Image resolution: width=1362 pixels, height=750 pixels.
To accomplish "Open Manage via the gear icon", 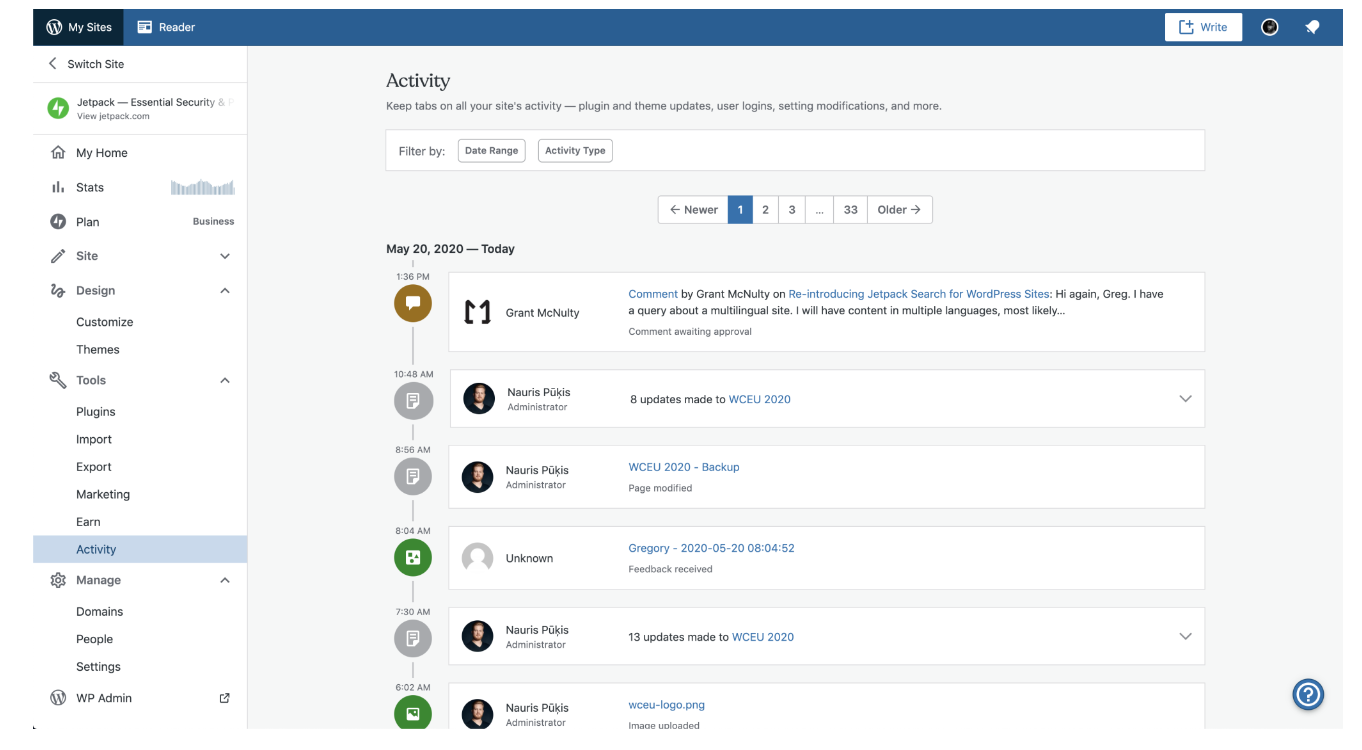I will (57, 580).
